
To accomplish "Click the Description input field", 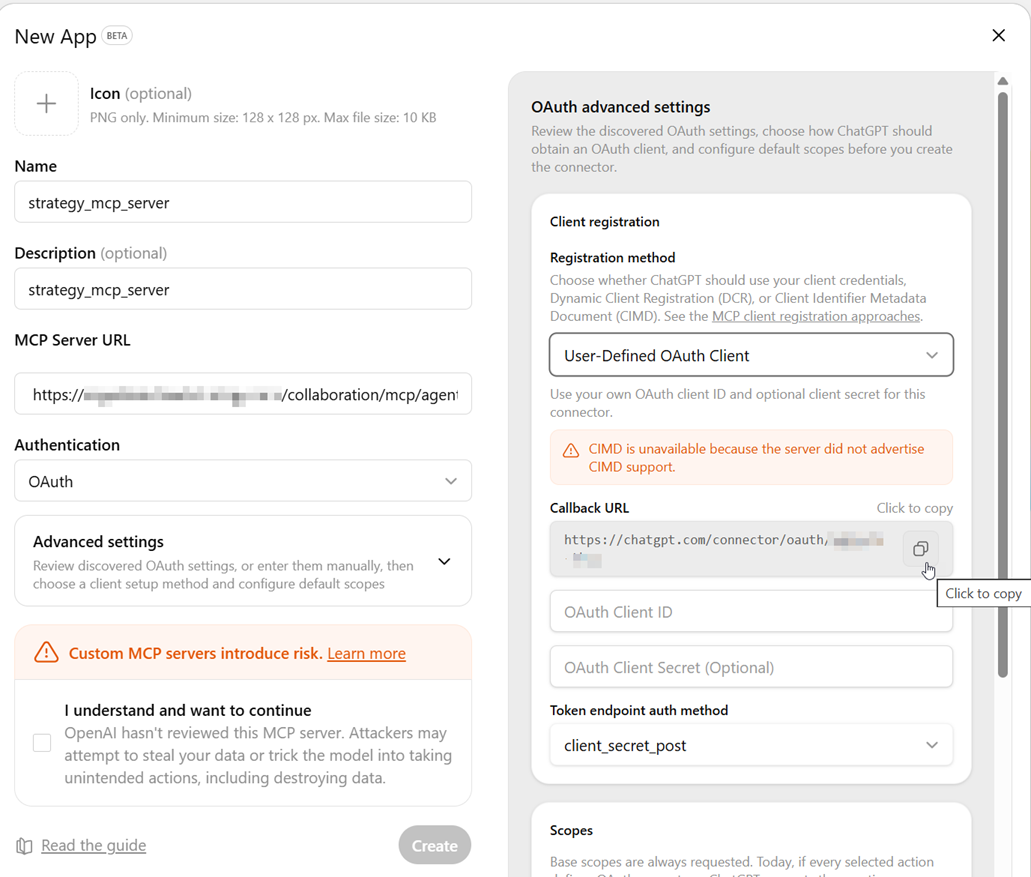I will [243, 289].
